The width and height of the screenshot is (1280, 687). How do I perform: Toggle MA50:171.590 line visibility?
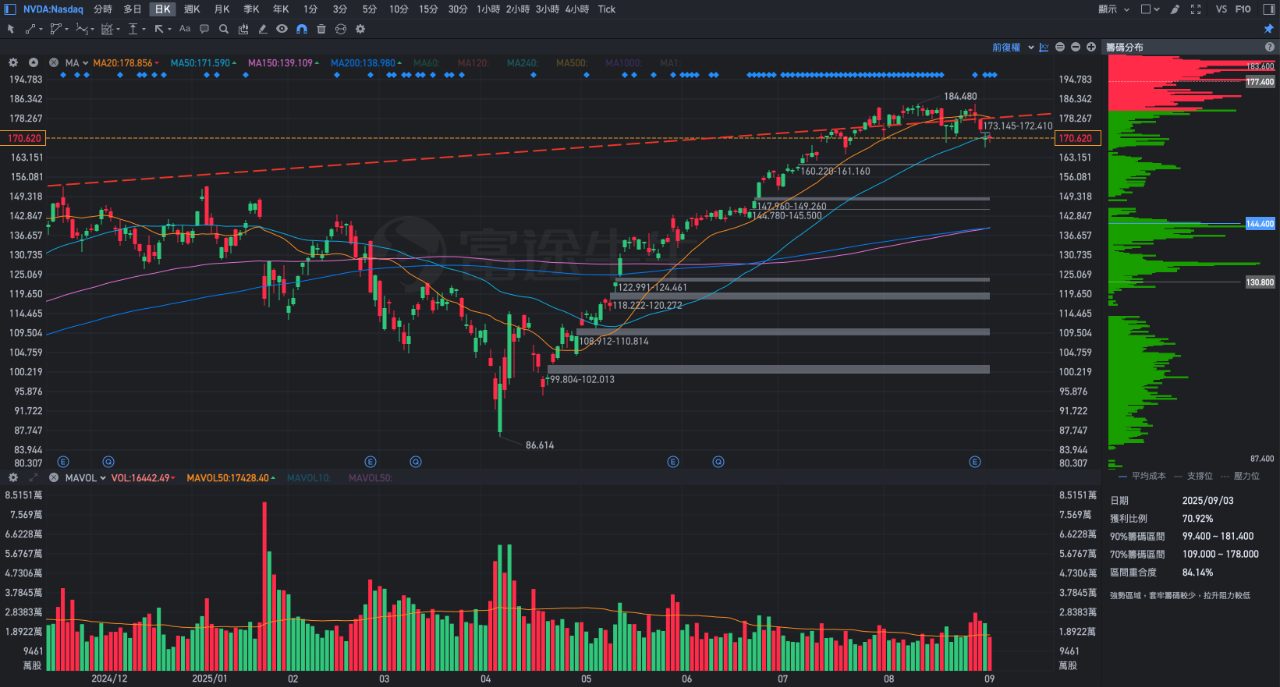[201, 63]
